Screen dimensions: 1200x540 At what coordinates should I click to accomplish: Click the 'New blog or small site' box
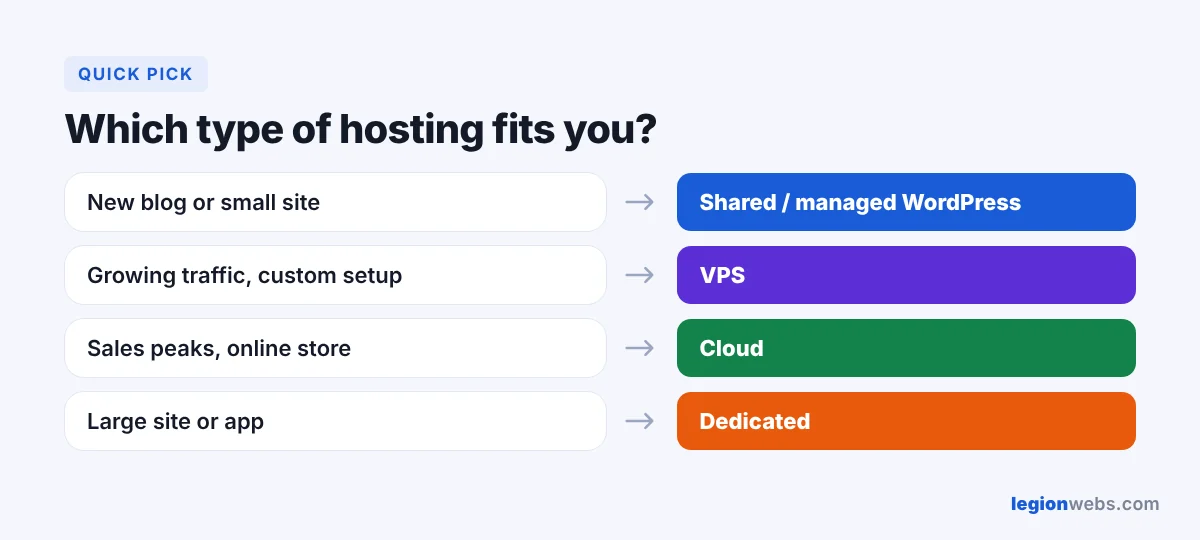tap(335, 202)
